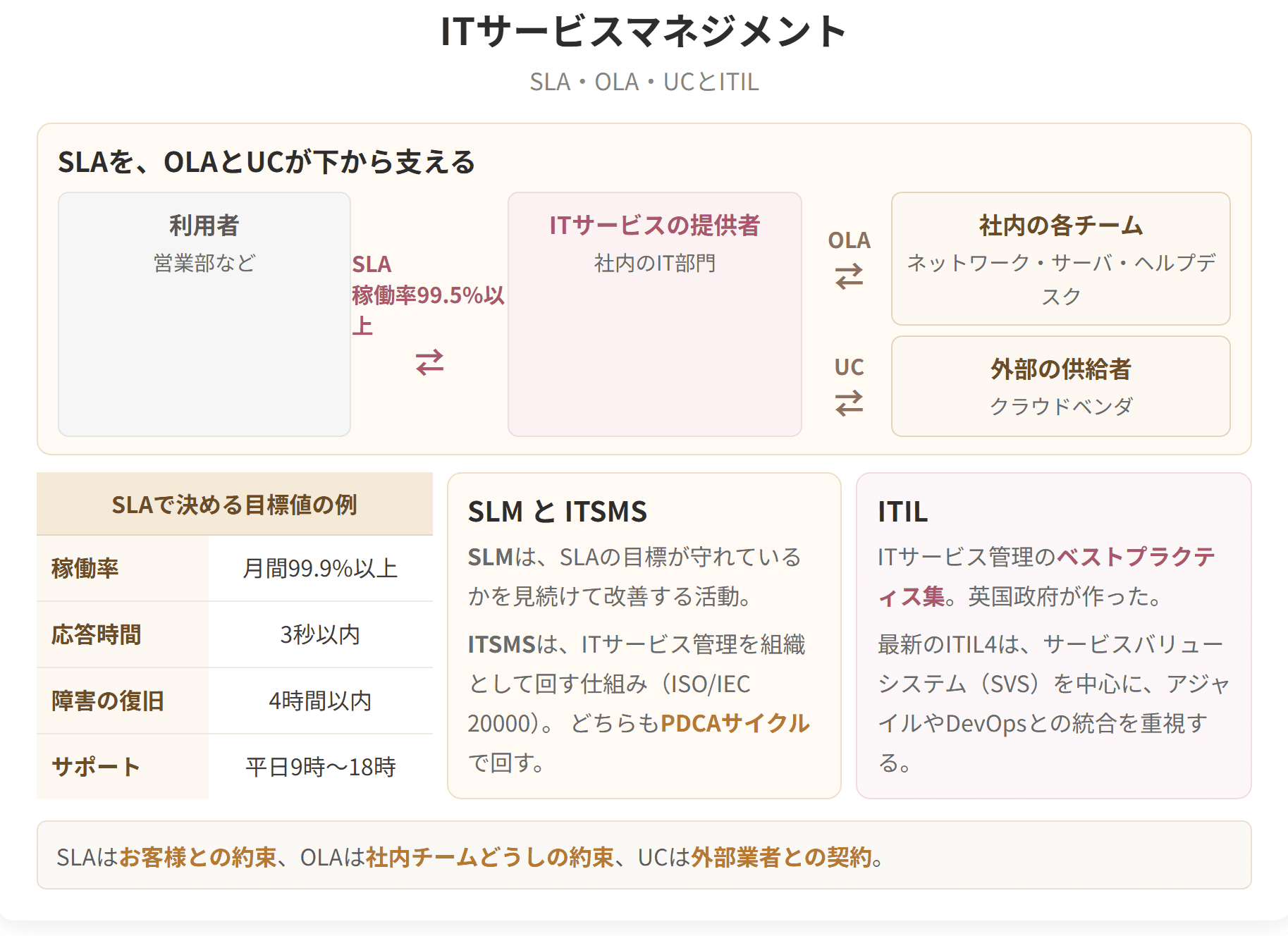Click the SLM と ITSMS card heading
This screenshot has height=936, width=1288.
click(x=558, y=512)
